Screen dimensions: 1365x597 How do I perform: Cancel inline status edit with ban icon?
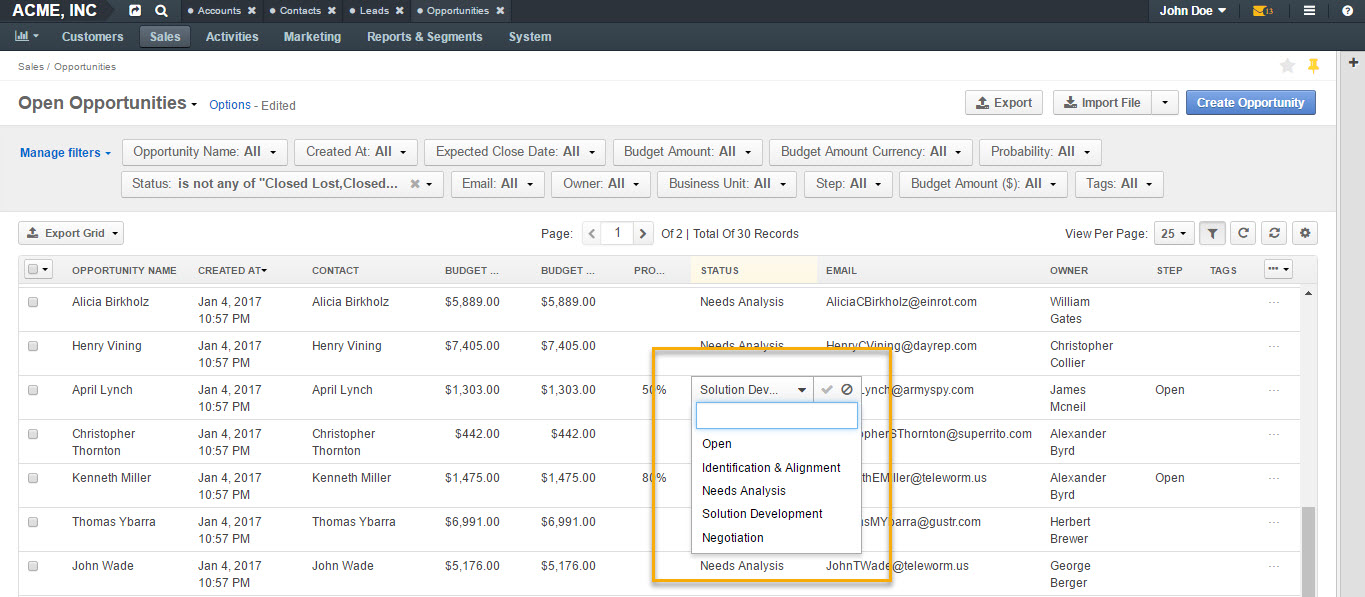pos(847,390)
